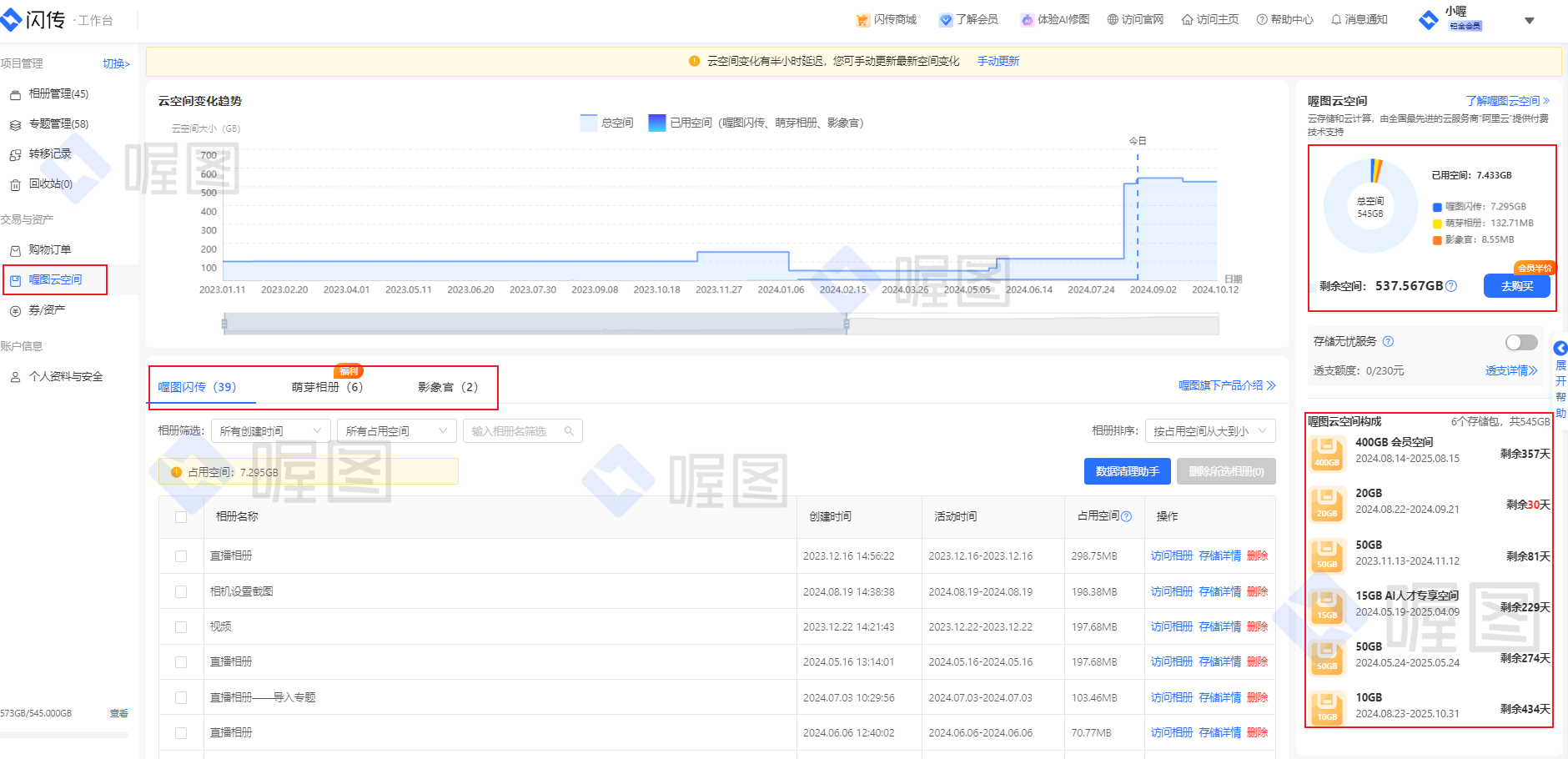Check the 直播相册 row created 2023.12.16
The height and width of the screenshot is (759, 1568).
[x=181, y=556]
